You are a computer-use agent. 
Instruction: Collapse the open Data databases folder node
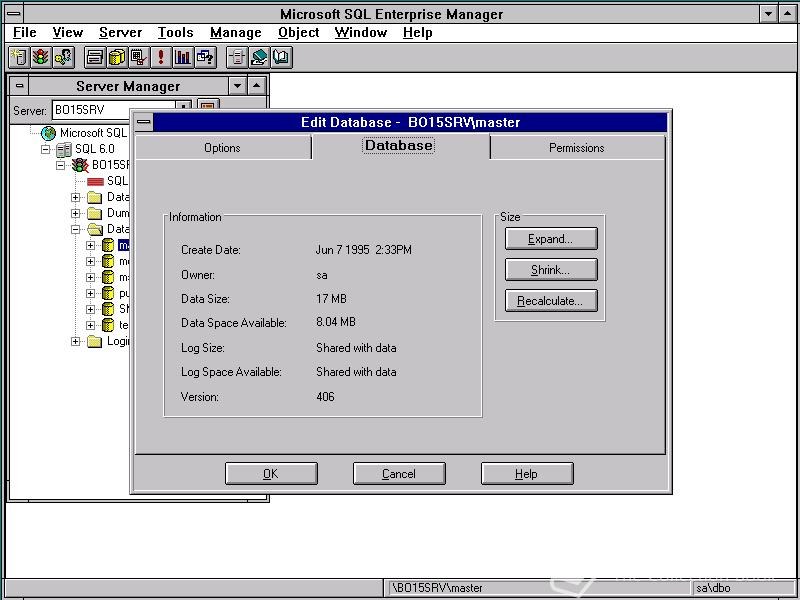(x=76, y=230)
